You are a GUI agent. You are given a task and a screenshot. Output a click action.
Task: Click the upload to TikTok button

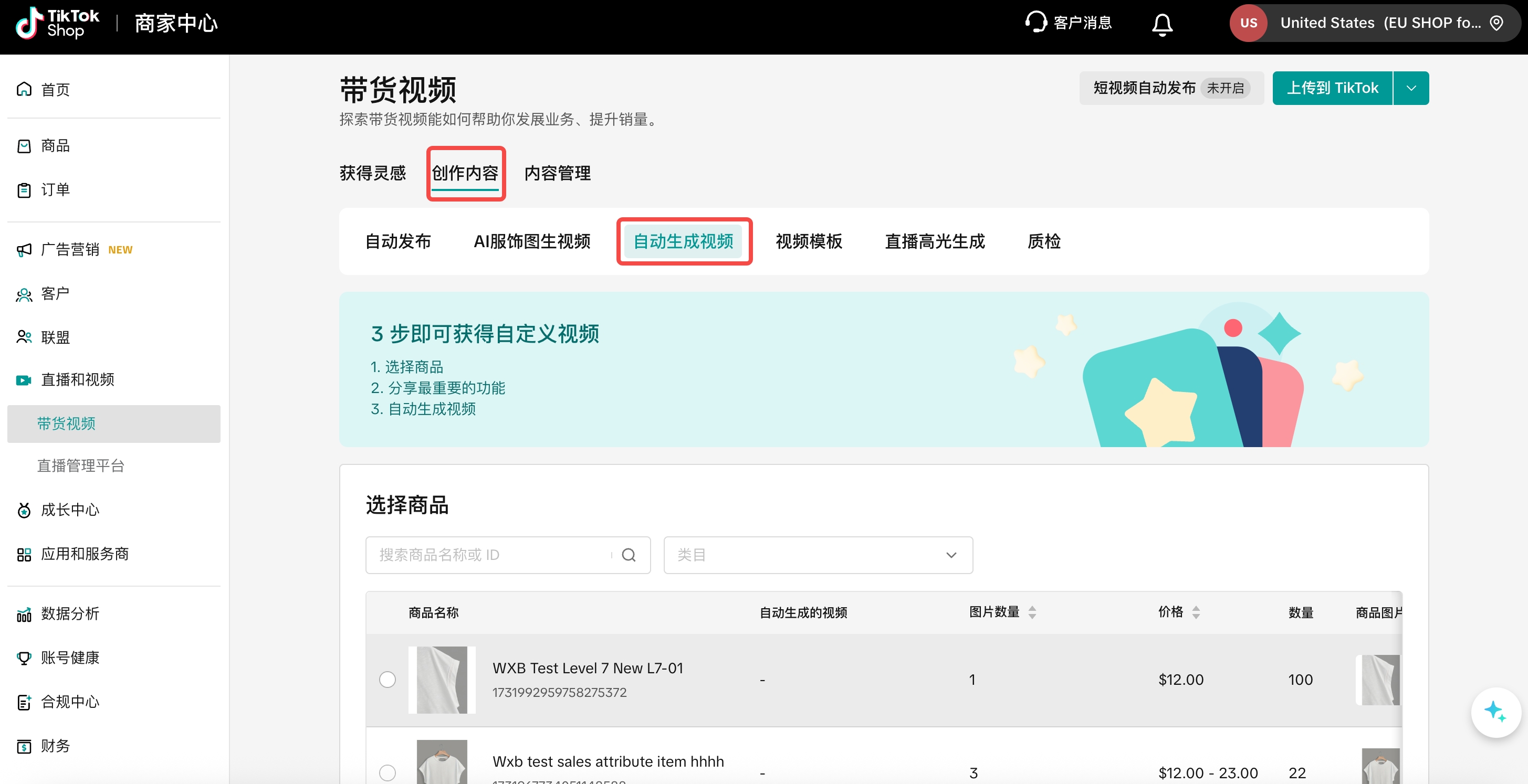(1332, 88)
